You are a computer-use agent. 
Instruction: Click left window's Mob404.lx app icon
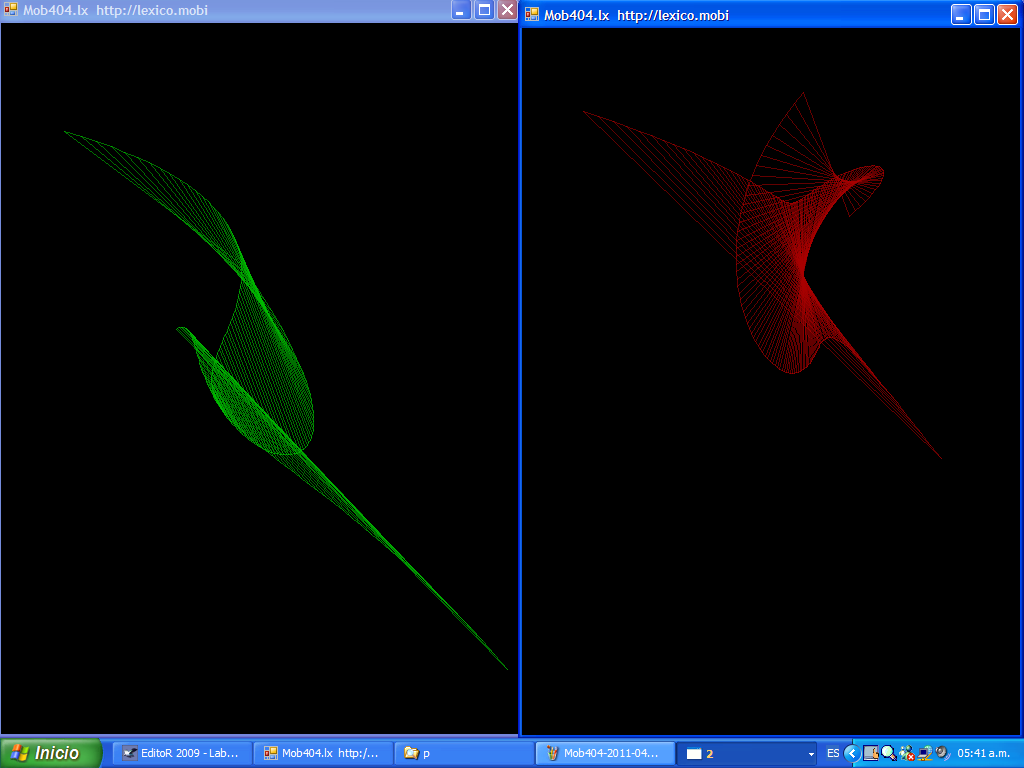point(11,10)
